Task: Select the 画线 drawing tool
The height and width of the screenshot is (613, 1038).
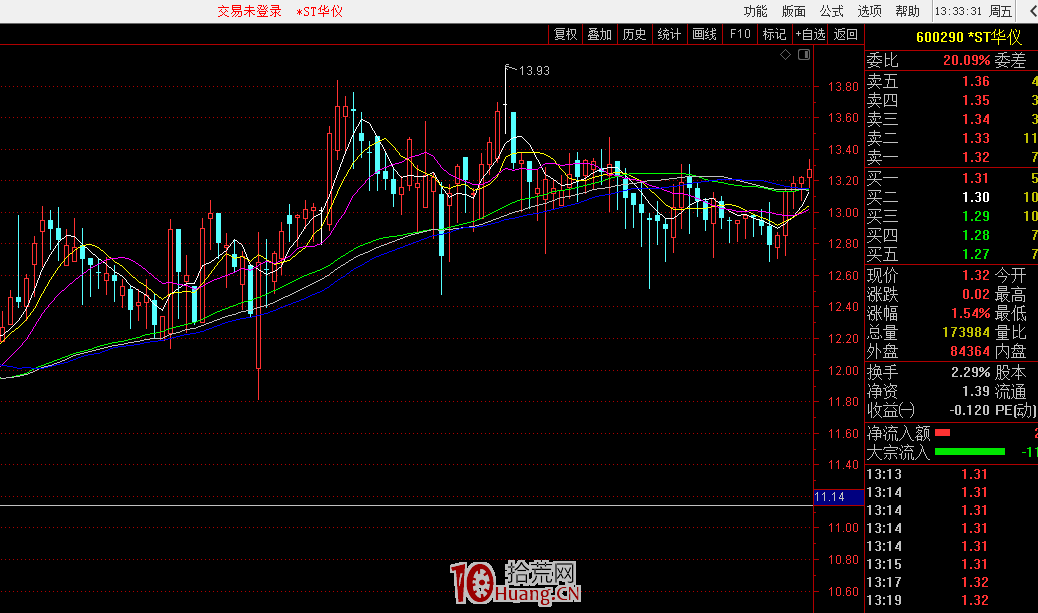Action: click(704, 34)
